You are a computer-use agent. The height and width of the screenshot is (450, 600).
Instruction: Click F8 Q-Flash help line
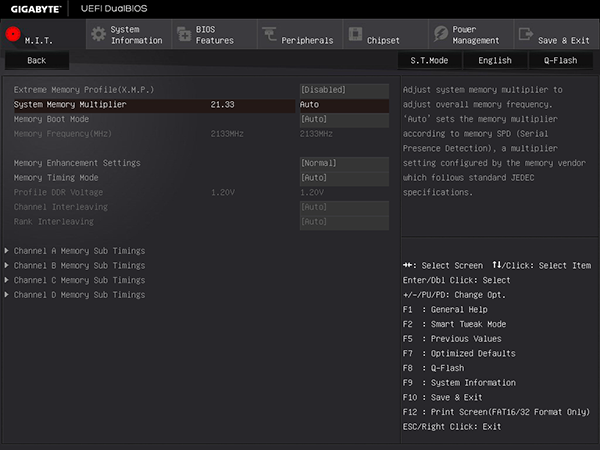click(433, 368)
